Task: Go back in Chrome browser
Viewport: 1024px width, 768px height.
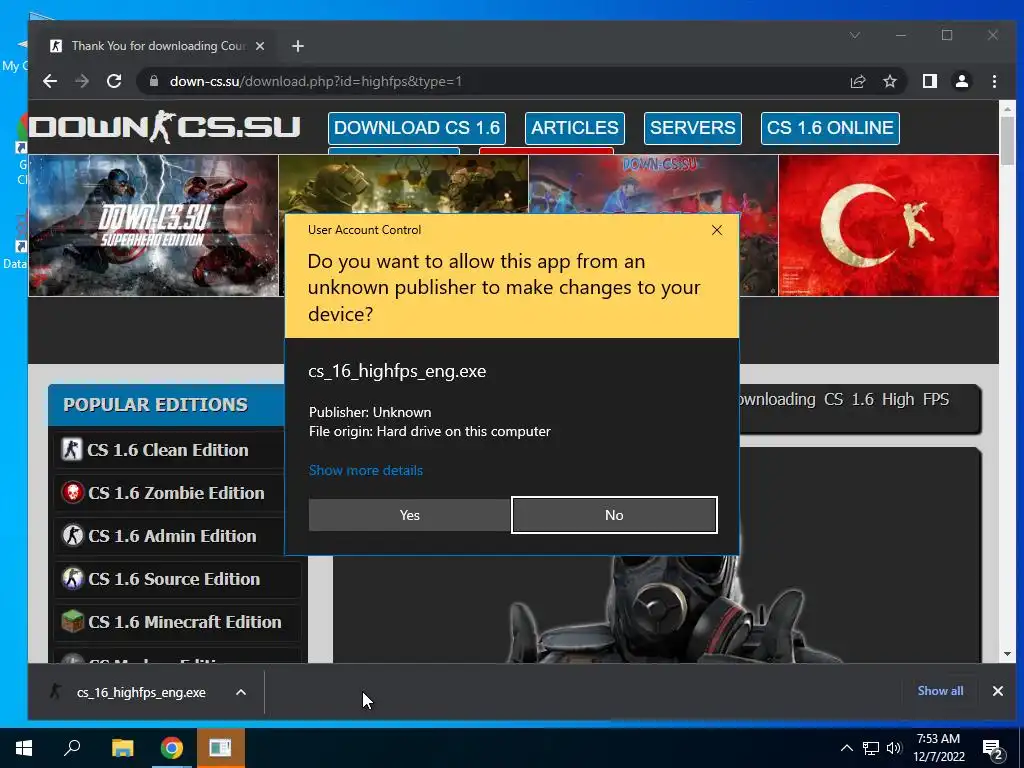Action: (x=50, y=81)
